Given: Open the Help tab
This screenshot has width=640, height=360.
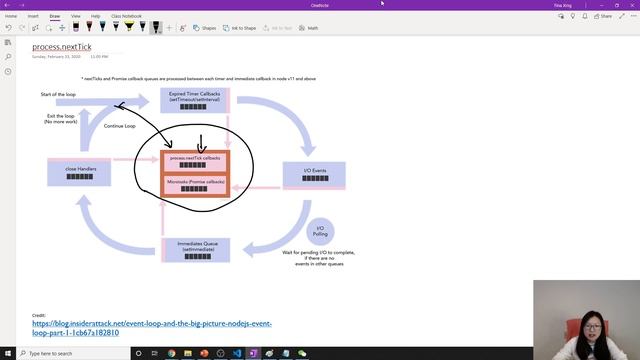Looking at the screenshot, I should (96, 16).
